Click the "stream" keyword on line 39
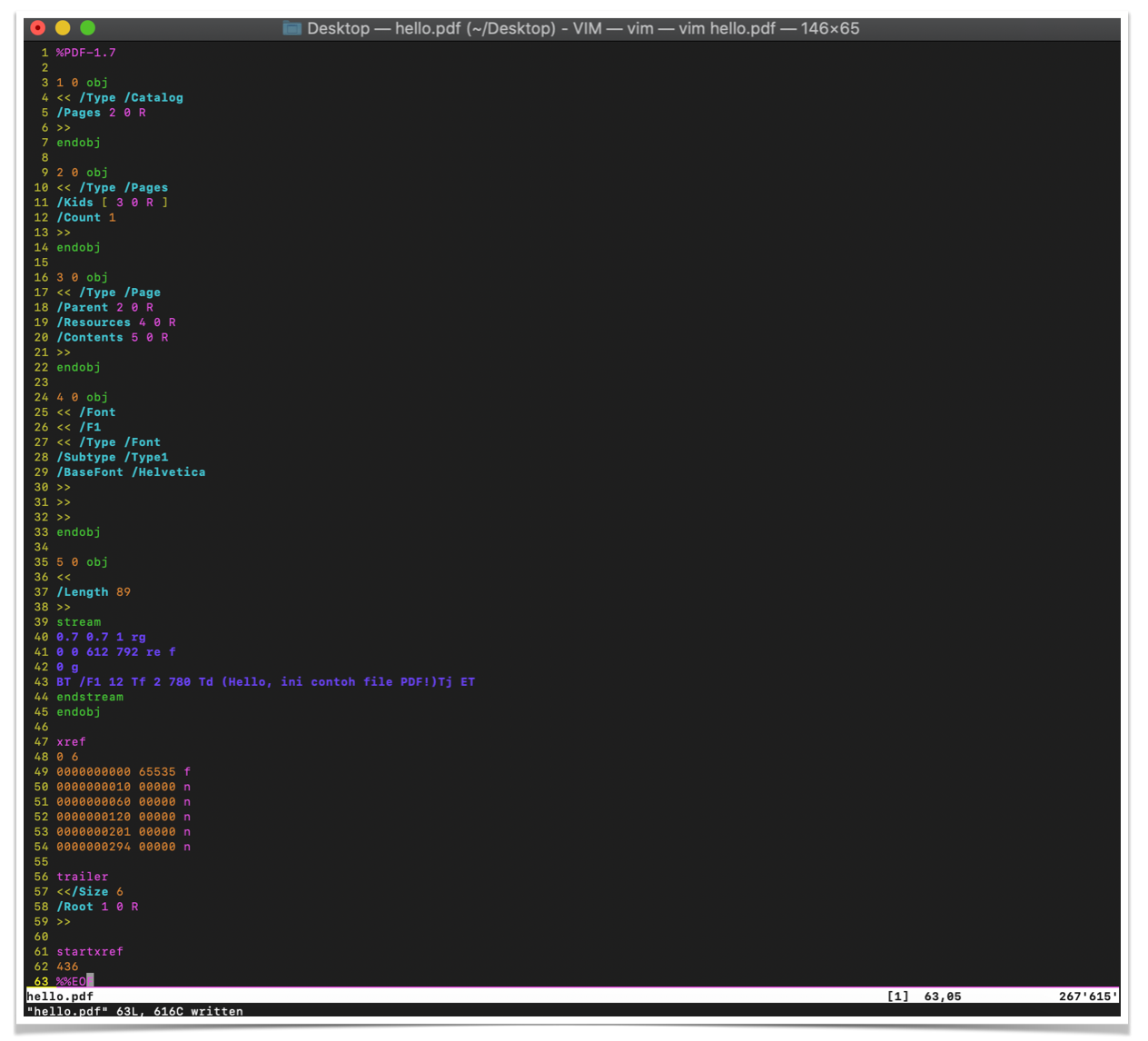The width and height of the screenshot is (1148, 1041). pyautogui.click(x=79, y=622)
